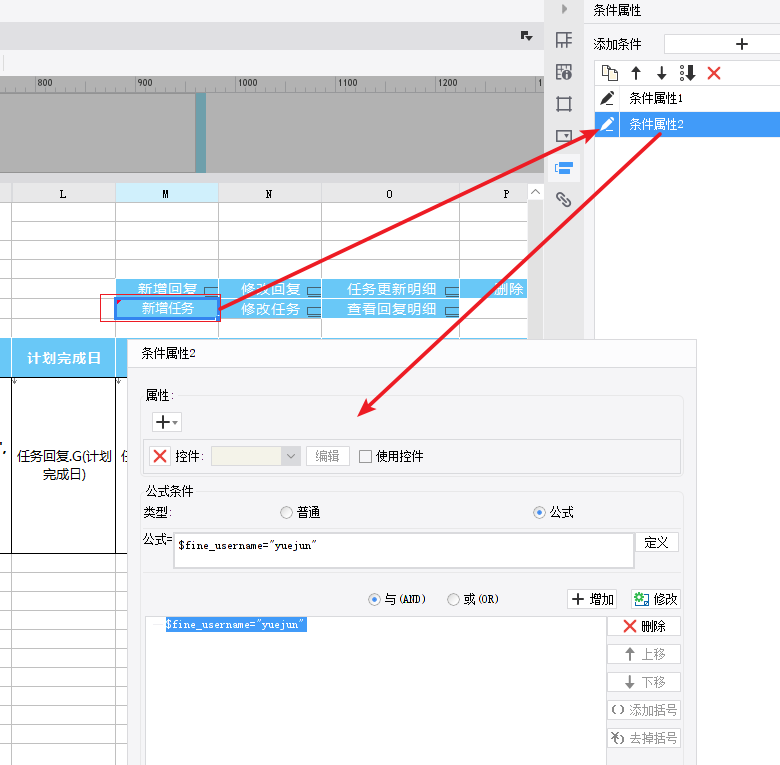Click the copy condition icon
The width and height of the screenshot is (780, 765).
609,73
